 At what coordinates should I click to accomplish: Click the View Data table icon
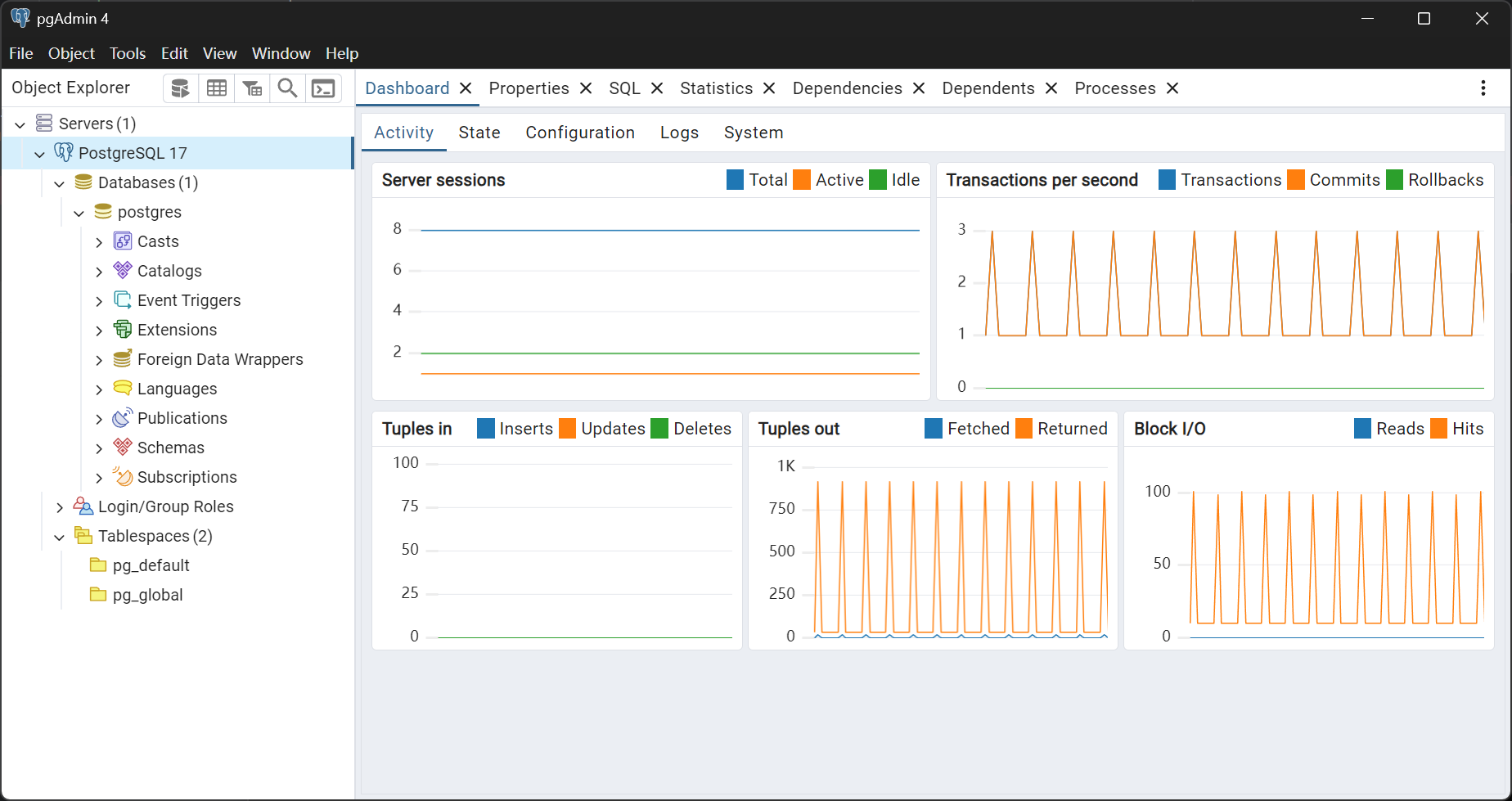point(217,88)
